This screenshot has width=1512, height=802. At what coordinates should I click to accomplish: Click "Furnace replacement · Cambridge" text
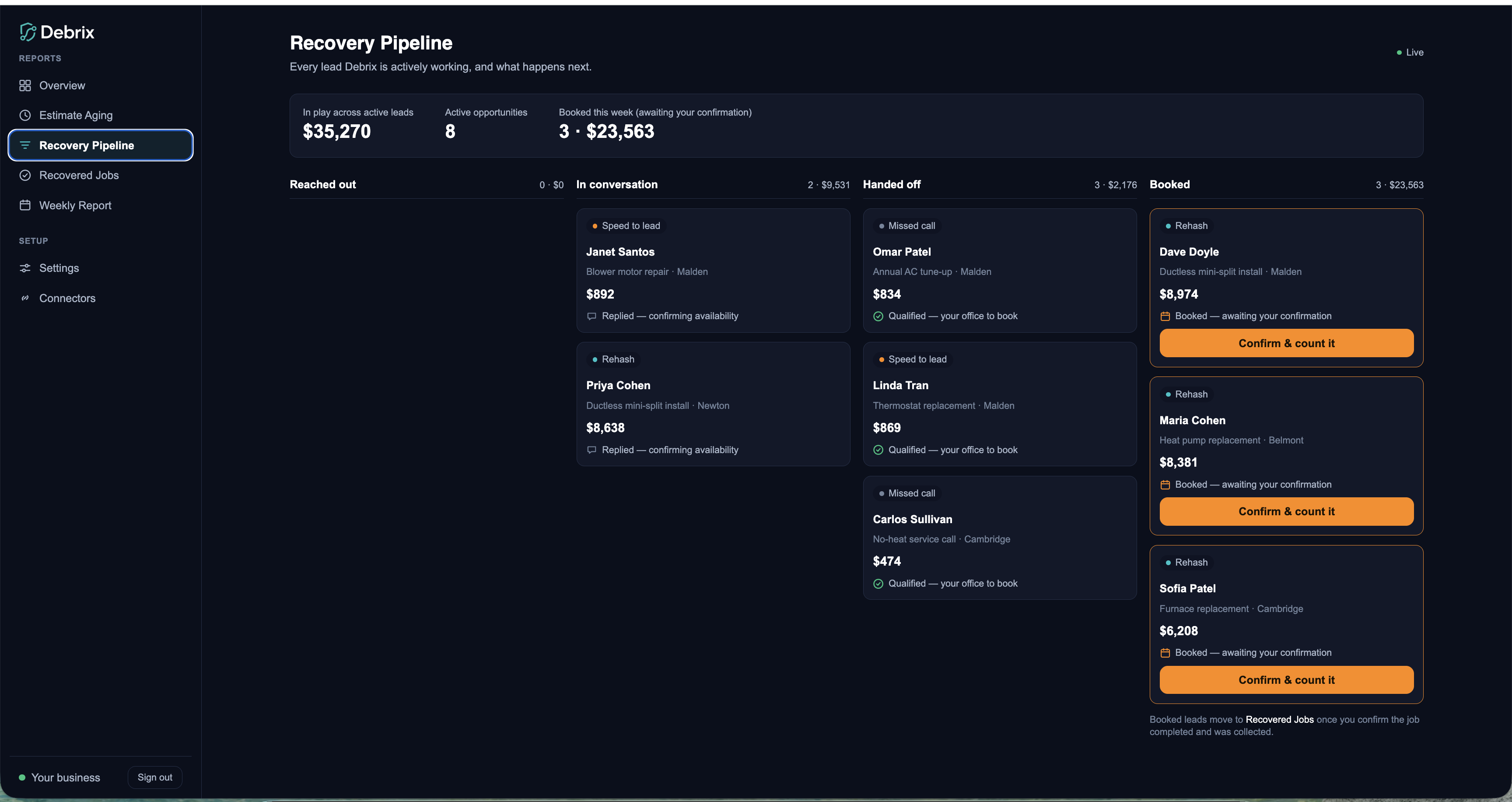1232,609
